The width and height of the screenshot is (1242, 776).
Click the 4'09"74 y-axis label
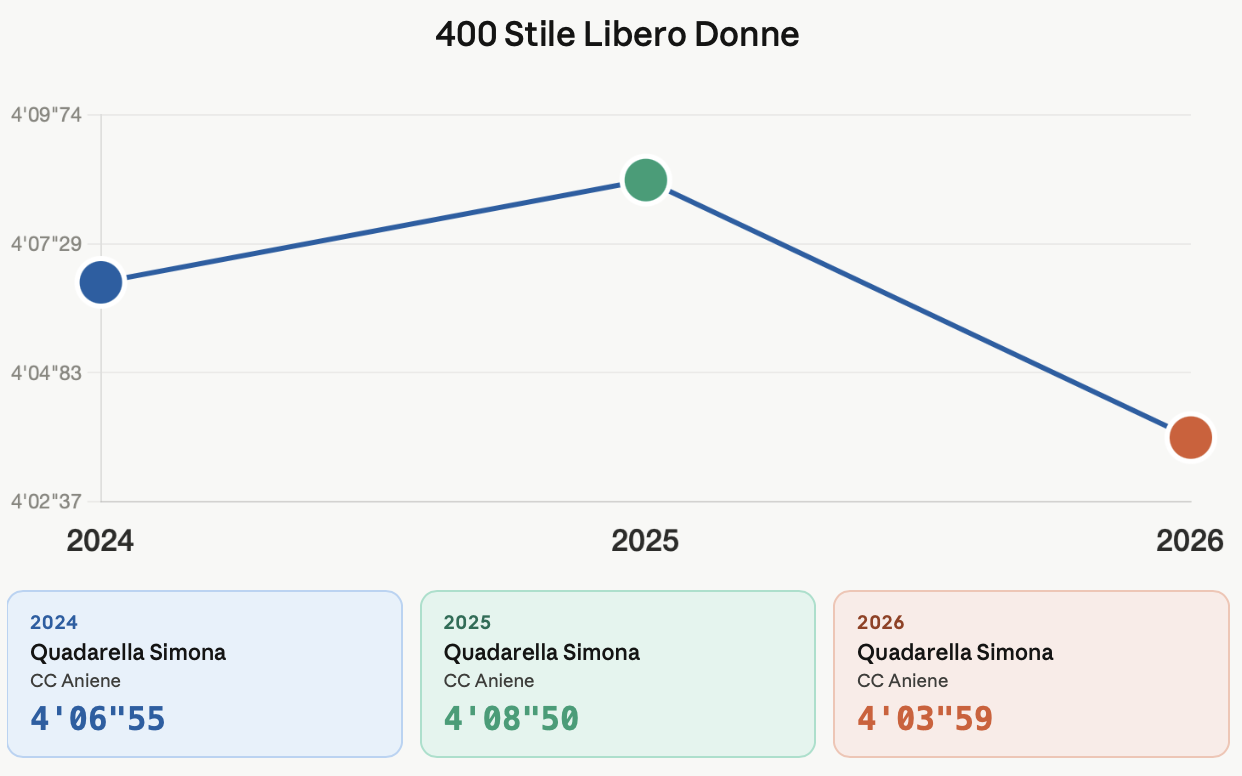click(x=46, y=115)
